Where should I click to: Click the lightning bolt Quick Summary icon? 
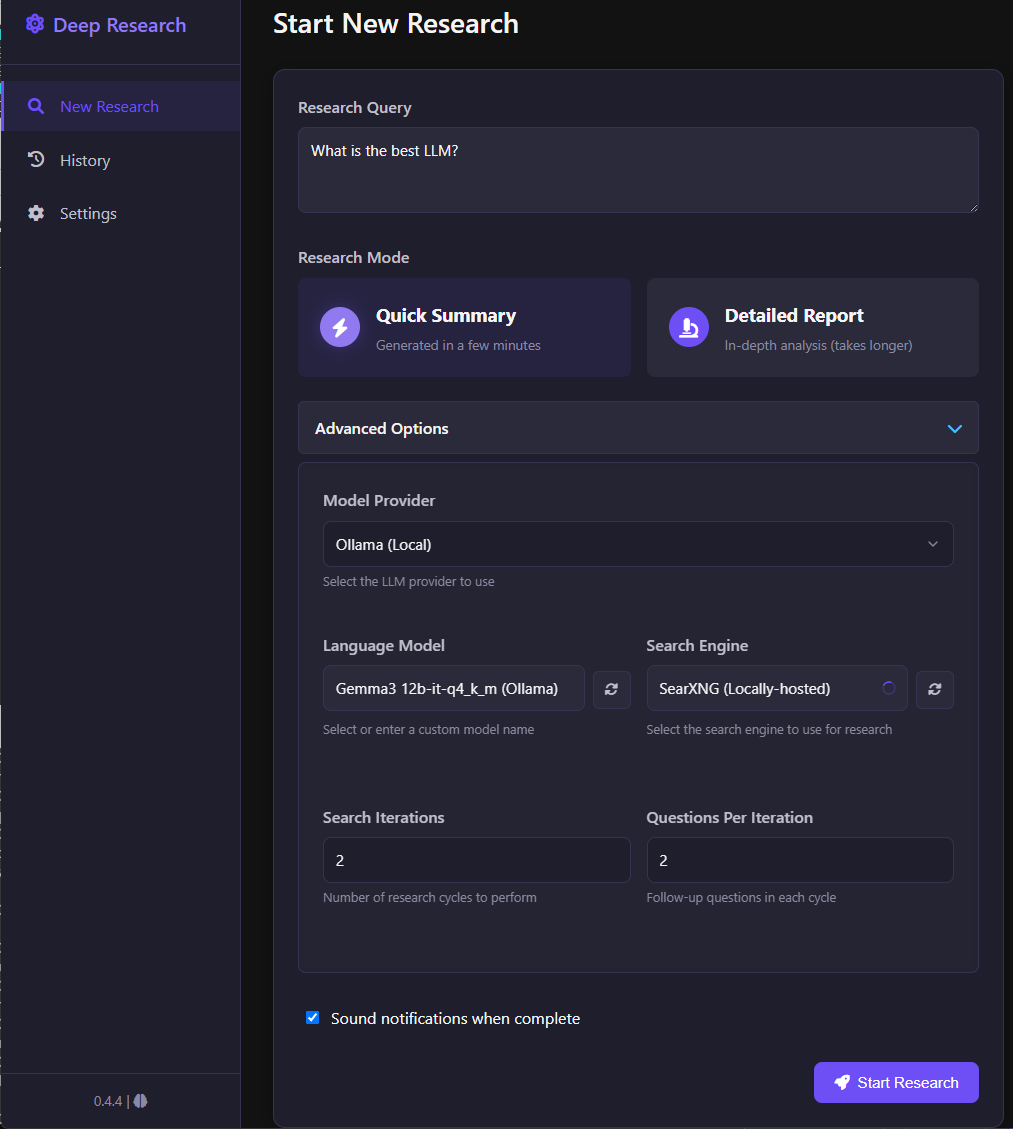(x=340, y=328)
